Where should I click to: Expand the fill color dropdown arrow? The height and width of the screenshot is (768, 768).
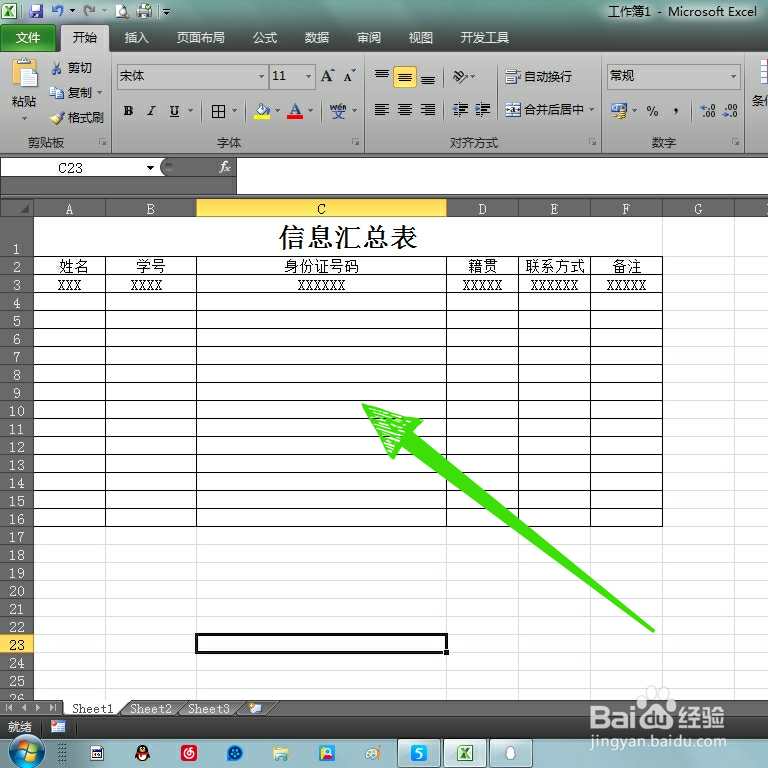pyautogui.click(x=278, y=111)
